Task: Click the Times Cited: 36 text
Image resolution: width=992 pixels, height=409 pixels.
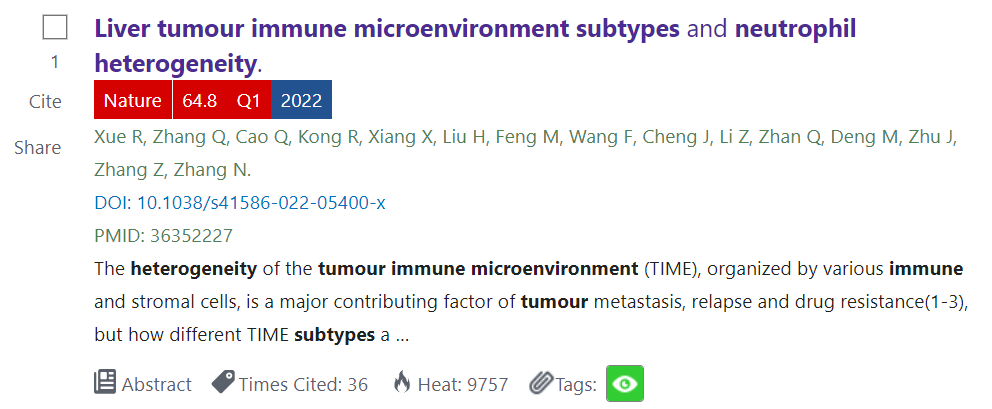Action: (303, 384)
